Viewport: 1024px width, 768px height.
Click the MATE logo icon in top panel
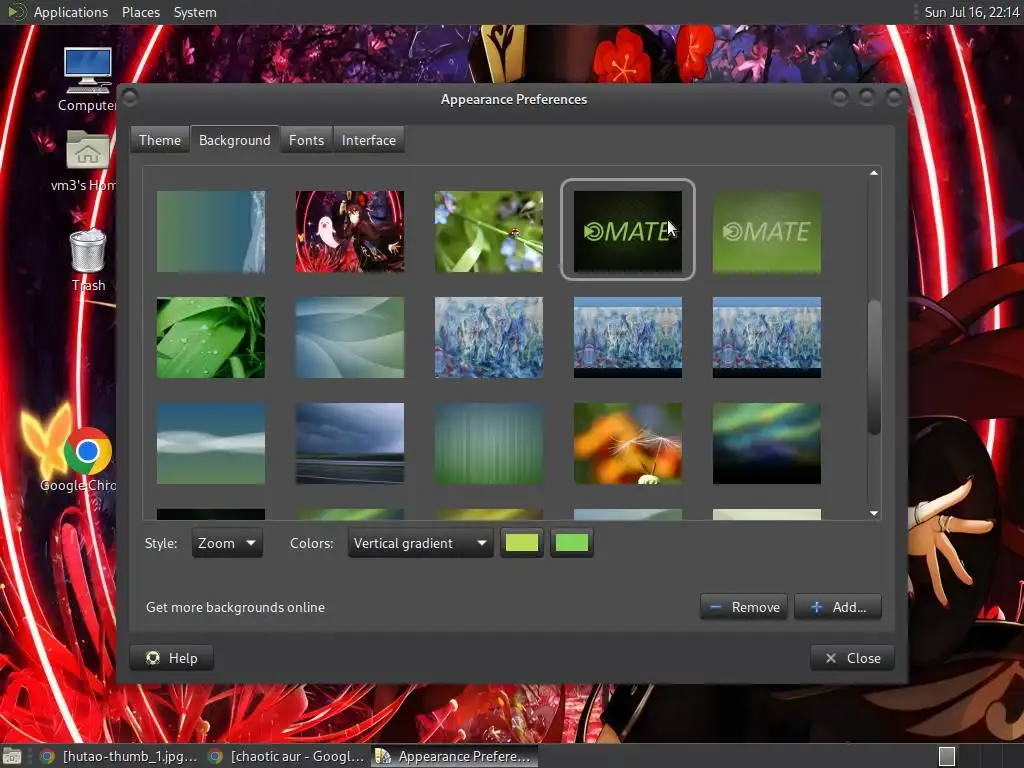[15, 12]
